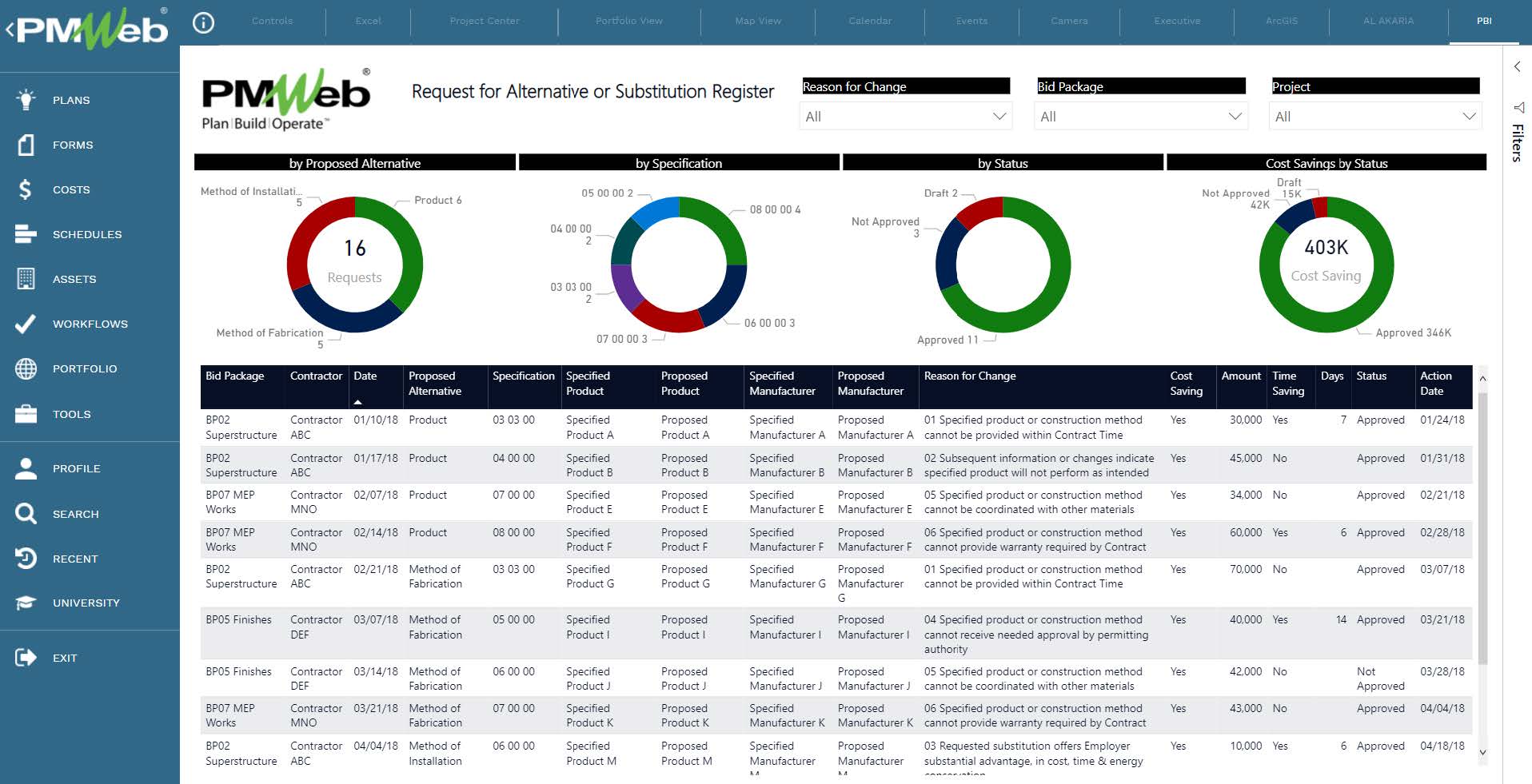Open the Portfolio View tab

tap(628, 21)
